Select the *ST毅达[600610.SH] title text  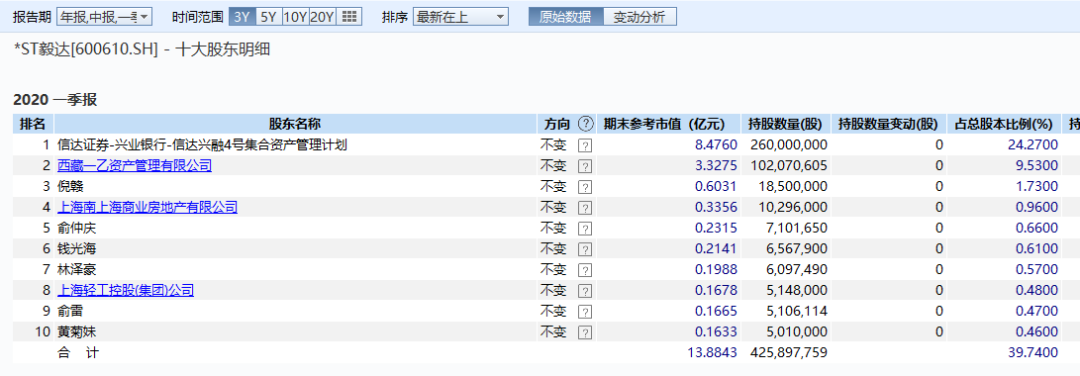pyautogui.click(x=86, y=50)
